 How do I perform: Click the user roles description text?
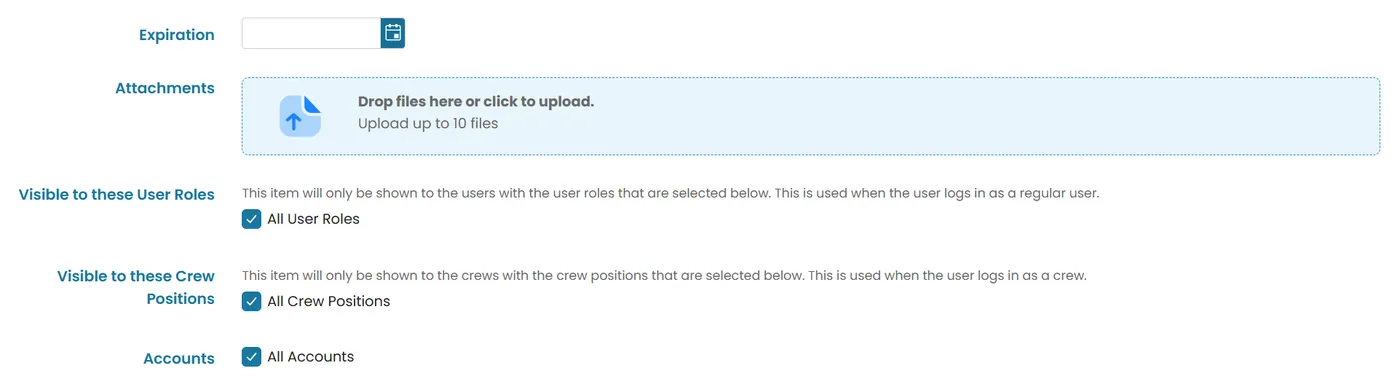click(x=671, y=193)
